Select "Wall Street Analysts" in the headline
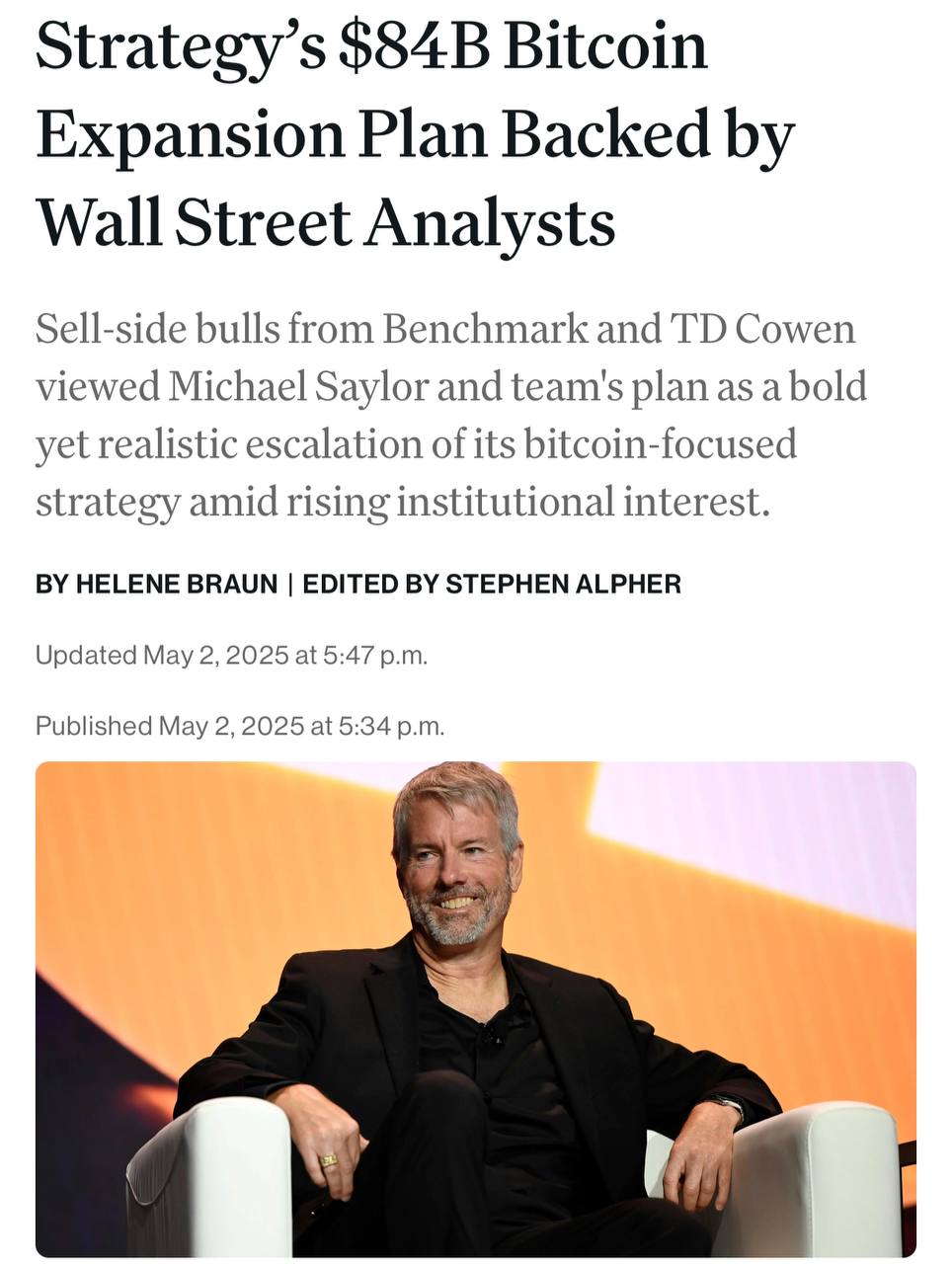Screen dimensions: 952x1264 click(x=326, y=222)
